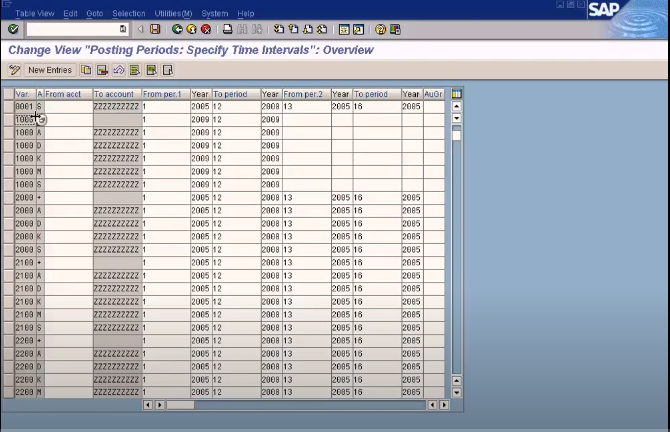Click the From per.1 column header

tap(166, 94)
